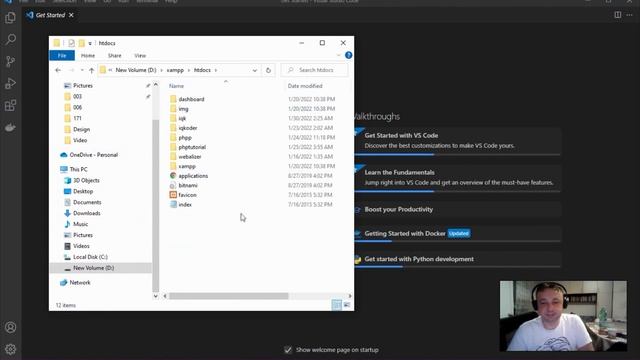This screenshot has width=640, height=360.
Task: Open Boost your Productivity walkthrough
Action: [457, 209]
